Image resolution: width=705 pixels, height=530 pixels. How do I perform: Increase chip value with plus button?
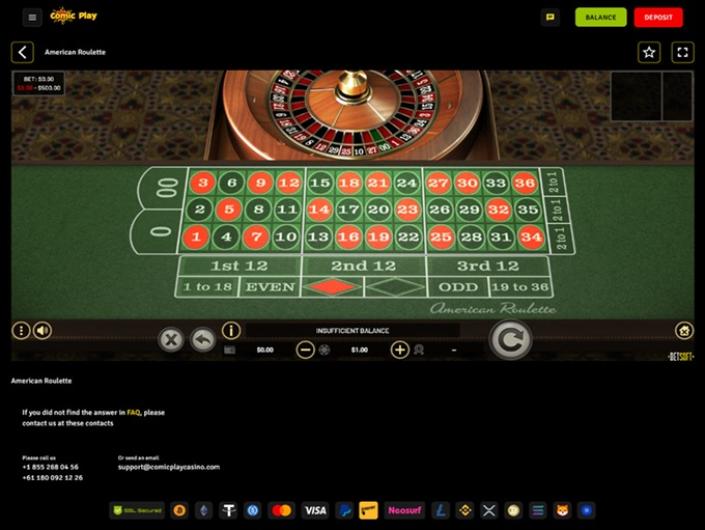point(400,350)
